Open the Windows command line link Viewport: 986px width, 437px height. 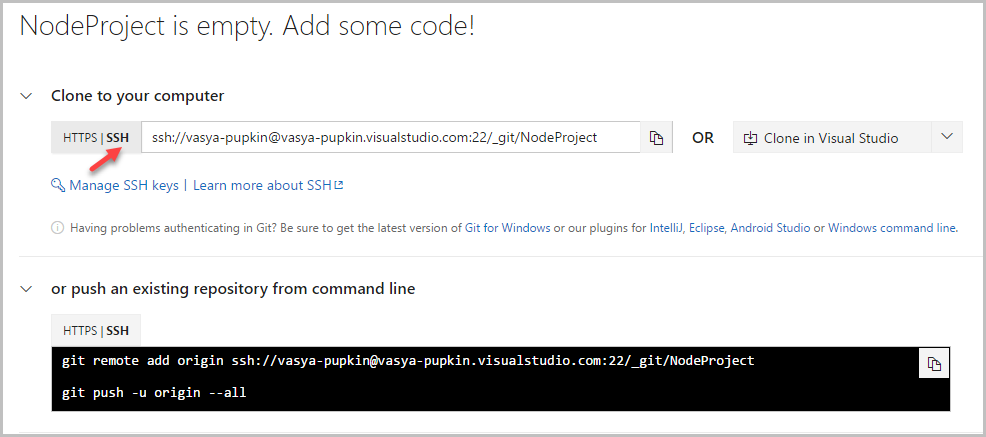pos(892,228)
